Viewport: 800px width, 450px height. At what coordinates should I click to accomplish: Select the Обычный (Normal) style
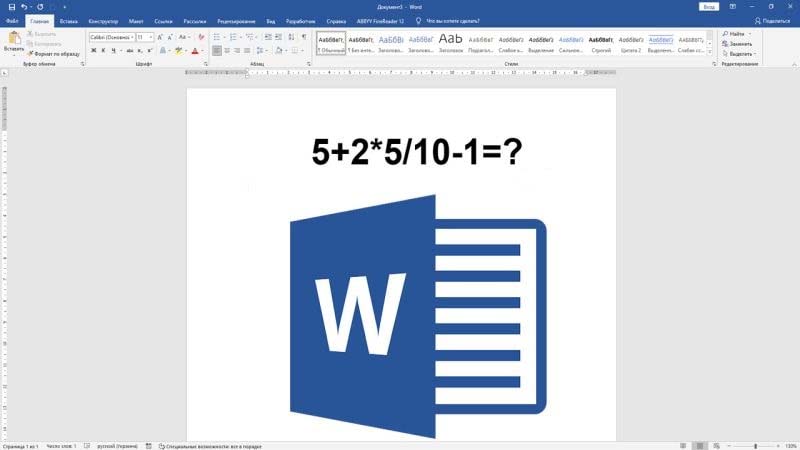point(331,43)
